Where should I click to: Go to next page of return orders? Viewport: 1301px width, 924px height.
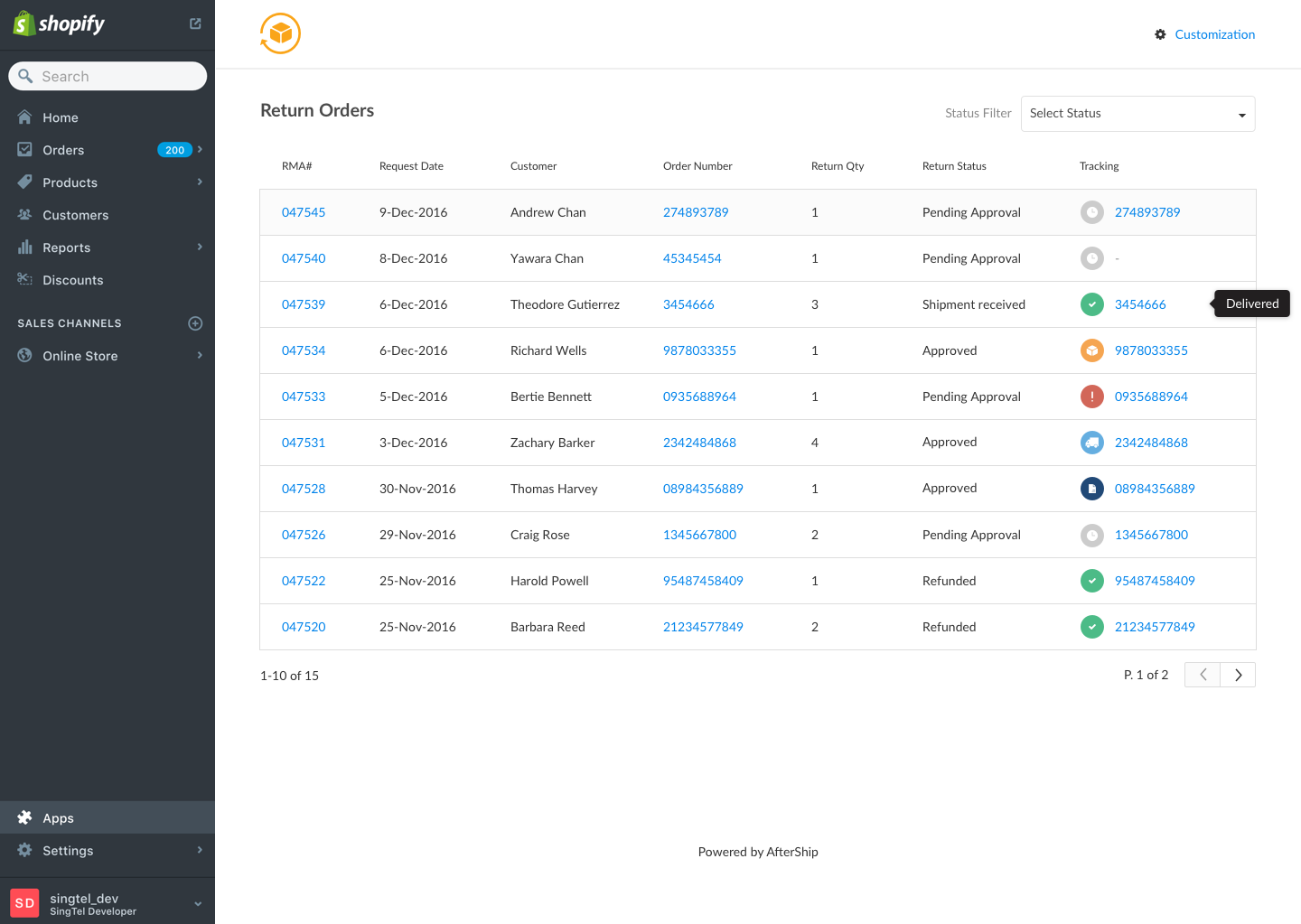tap(1238, 675)
